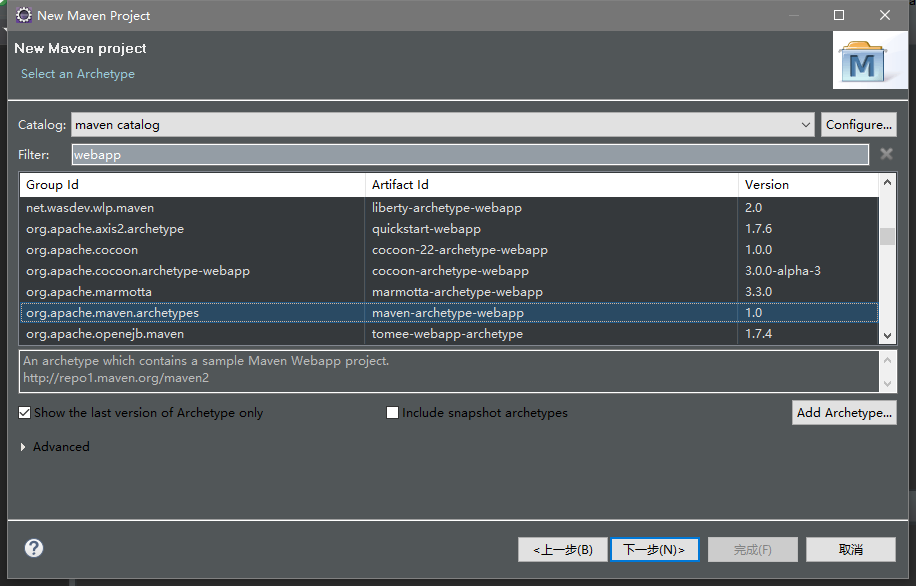
Task: Proceed with the 下一步(N) button
Action: click(x=654, y=550)
